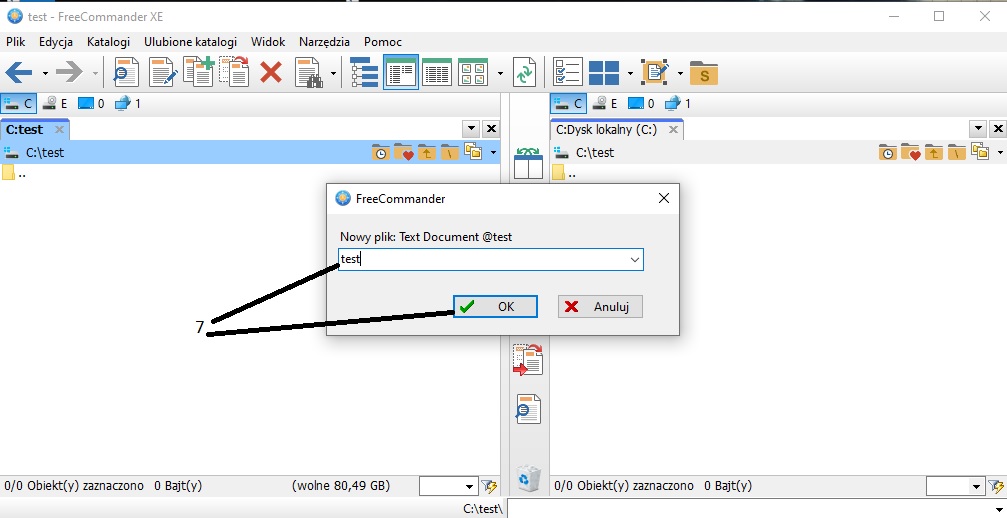The height and width of the screenshot is (518, 1007).
Task: Open the right panel history clock icon
Action: pyautogui.click(x=888, y=153)
